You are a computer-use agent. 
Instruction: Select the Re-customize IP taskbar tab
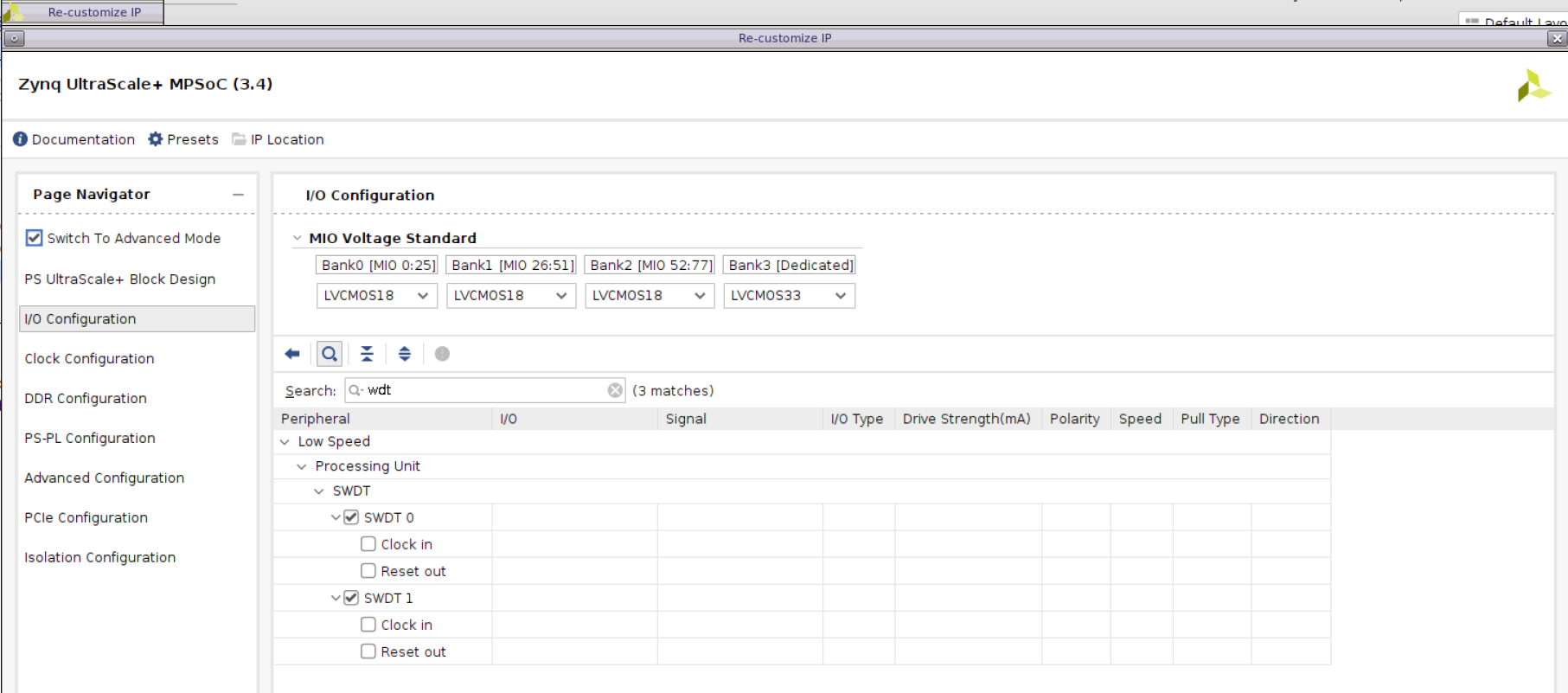(x=83, y=12)
